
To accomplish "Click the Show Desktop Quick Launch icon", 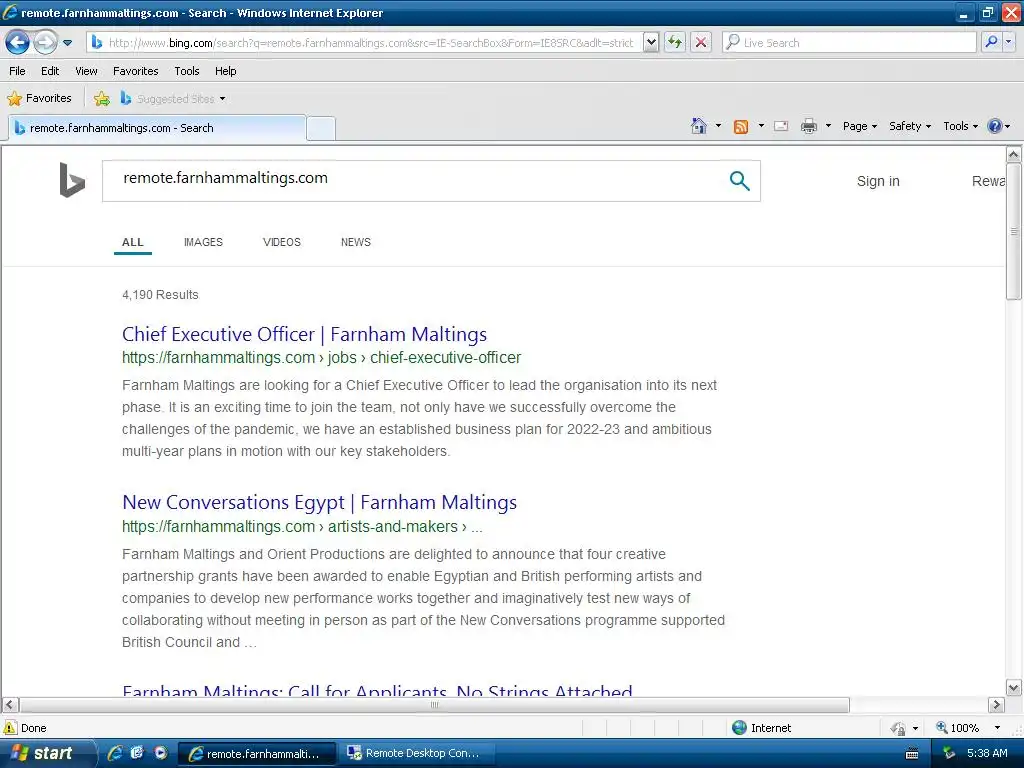I will tap(137, 753).
